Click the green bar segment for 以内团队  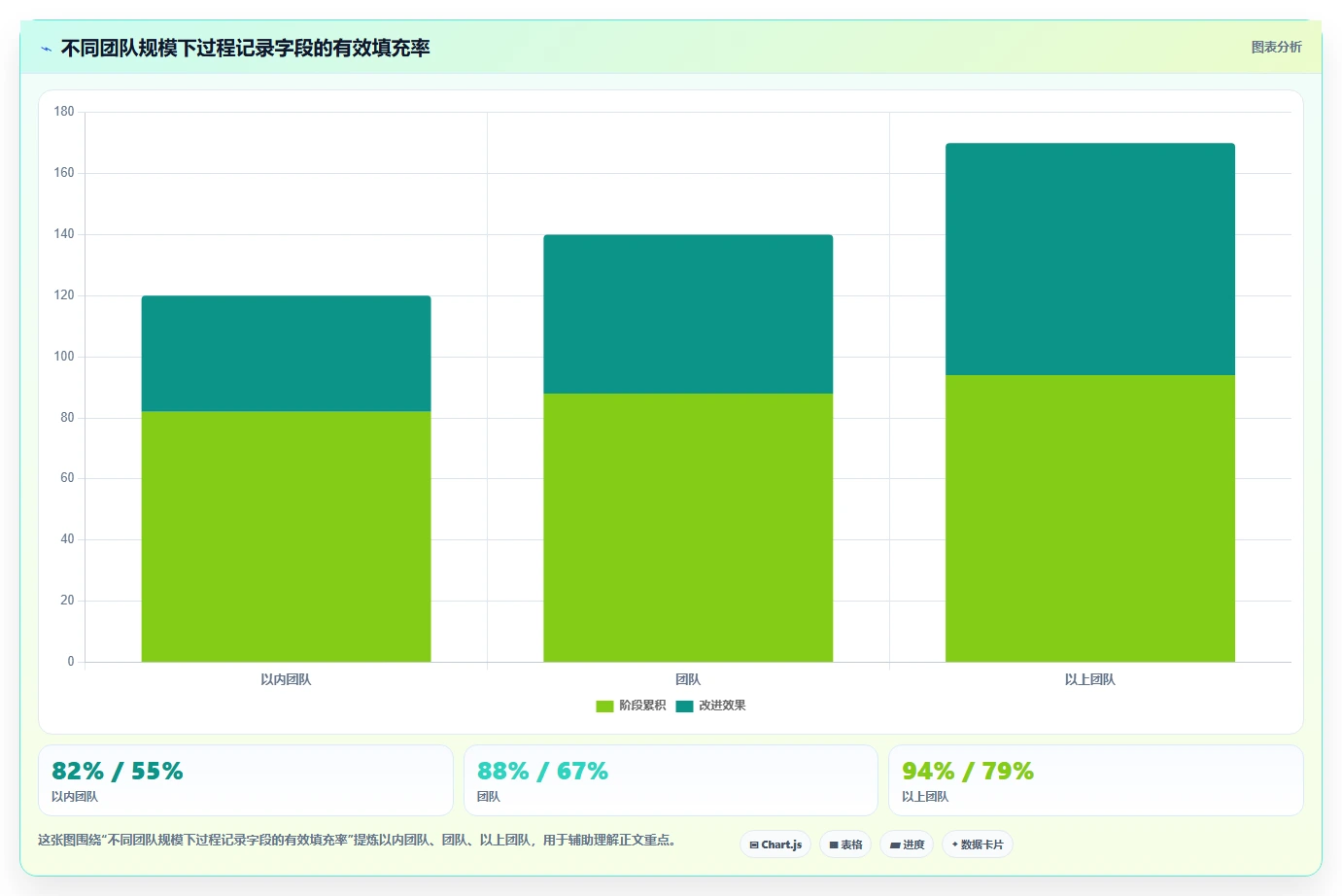click(286, 536)
